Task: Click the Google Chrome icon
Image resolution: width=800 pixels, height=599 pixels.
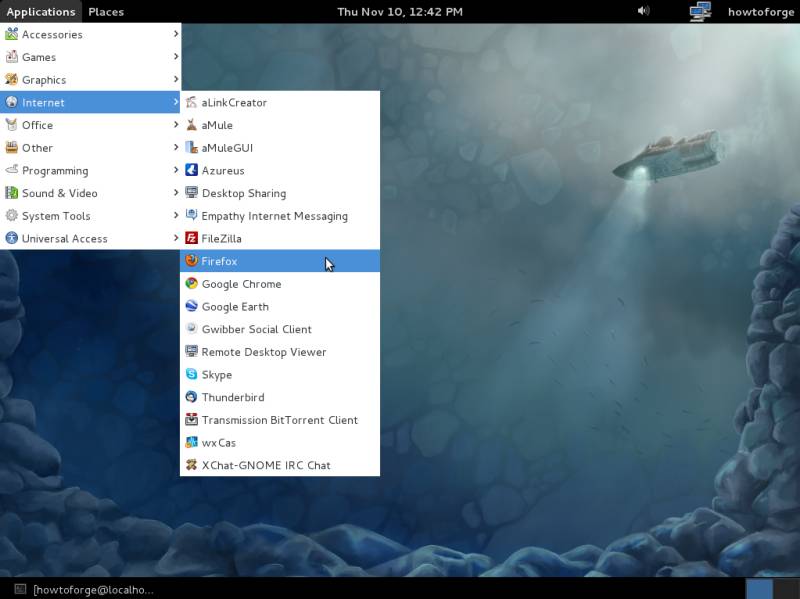Action: click(191, 284)
